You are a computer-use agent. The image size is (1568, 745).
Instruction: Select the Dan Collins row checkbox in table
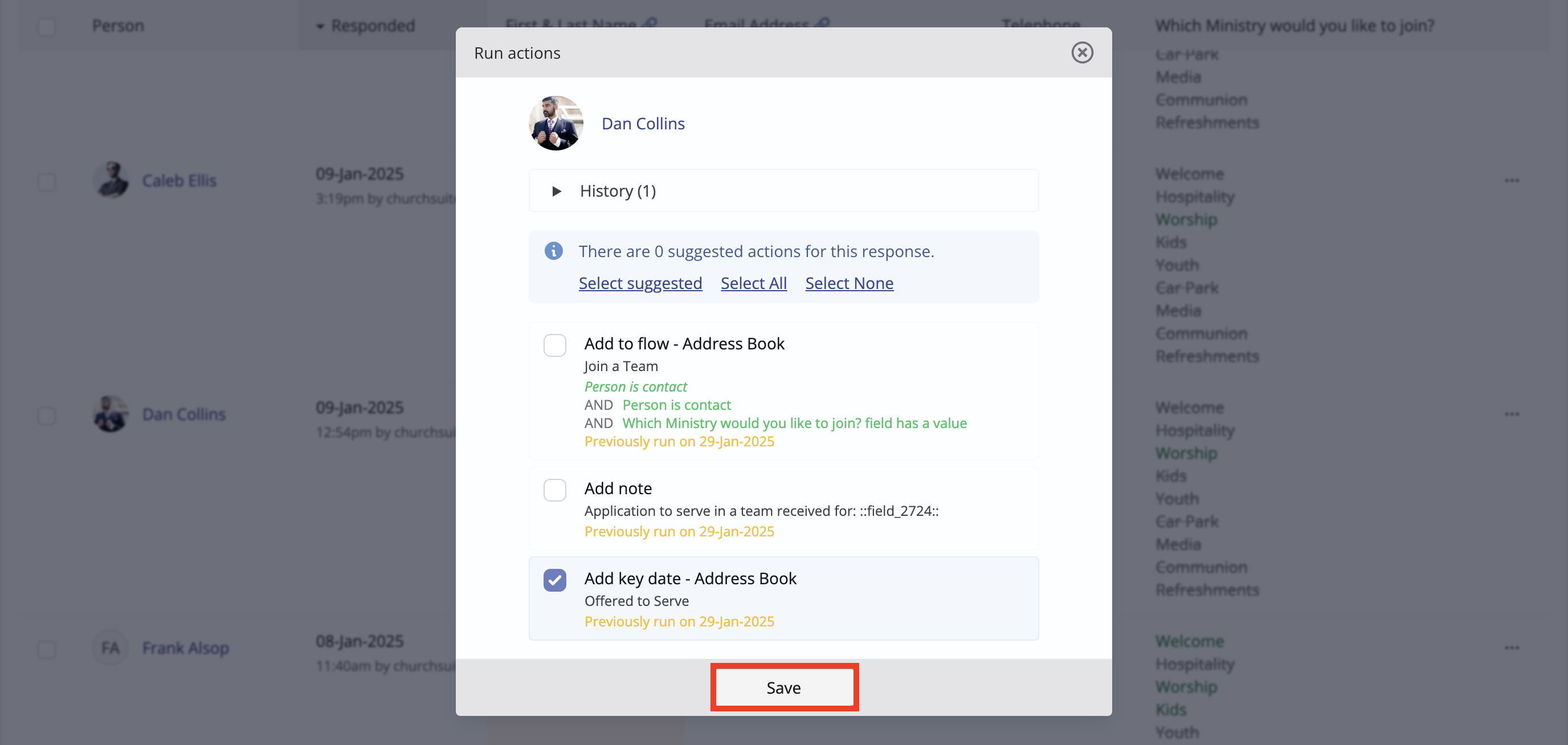pyautogui.click(x=47, y=416)
